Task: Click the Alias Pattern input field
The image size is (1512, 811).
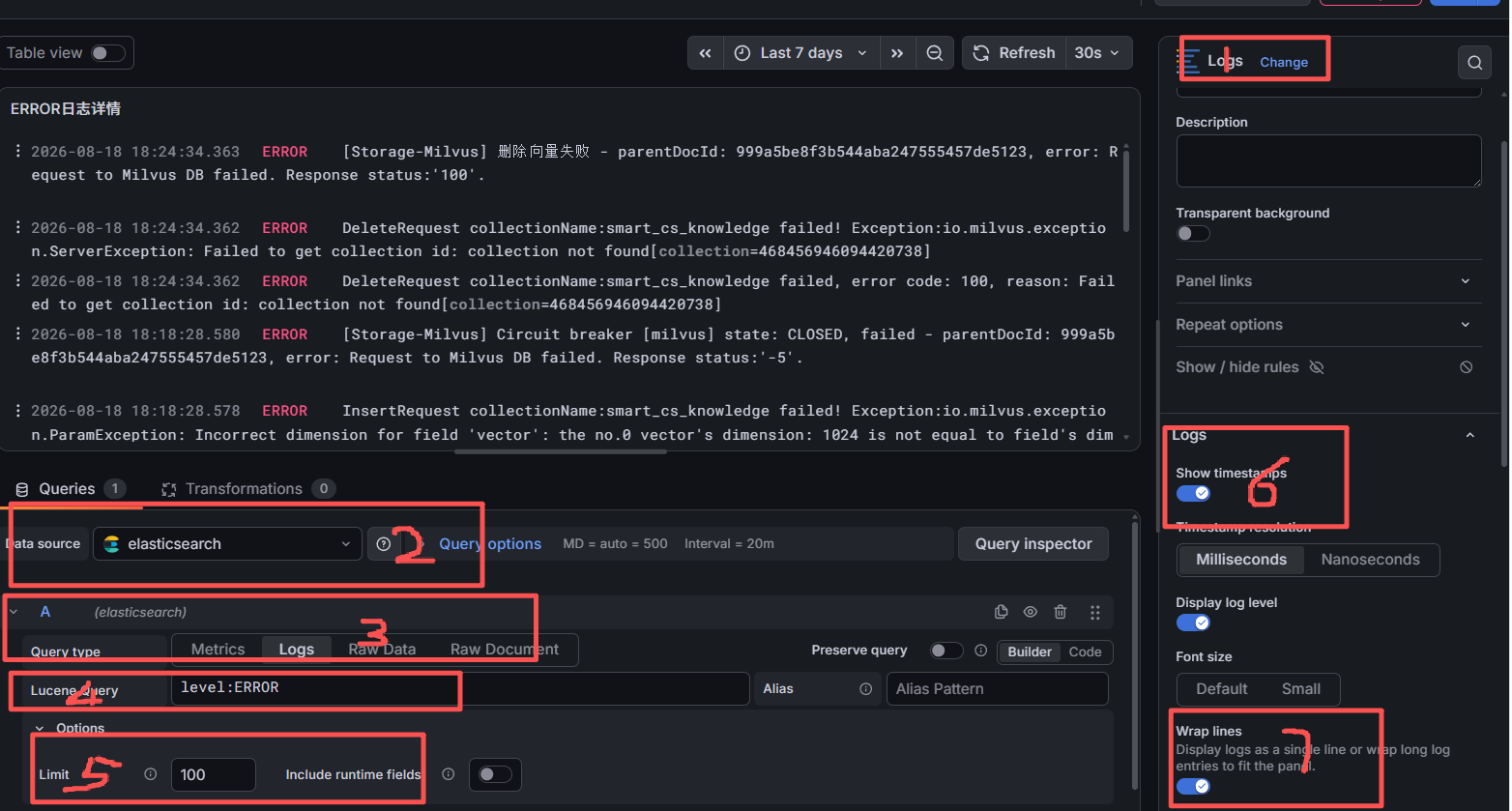Action: click(x=997, y=689)
